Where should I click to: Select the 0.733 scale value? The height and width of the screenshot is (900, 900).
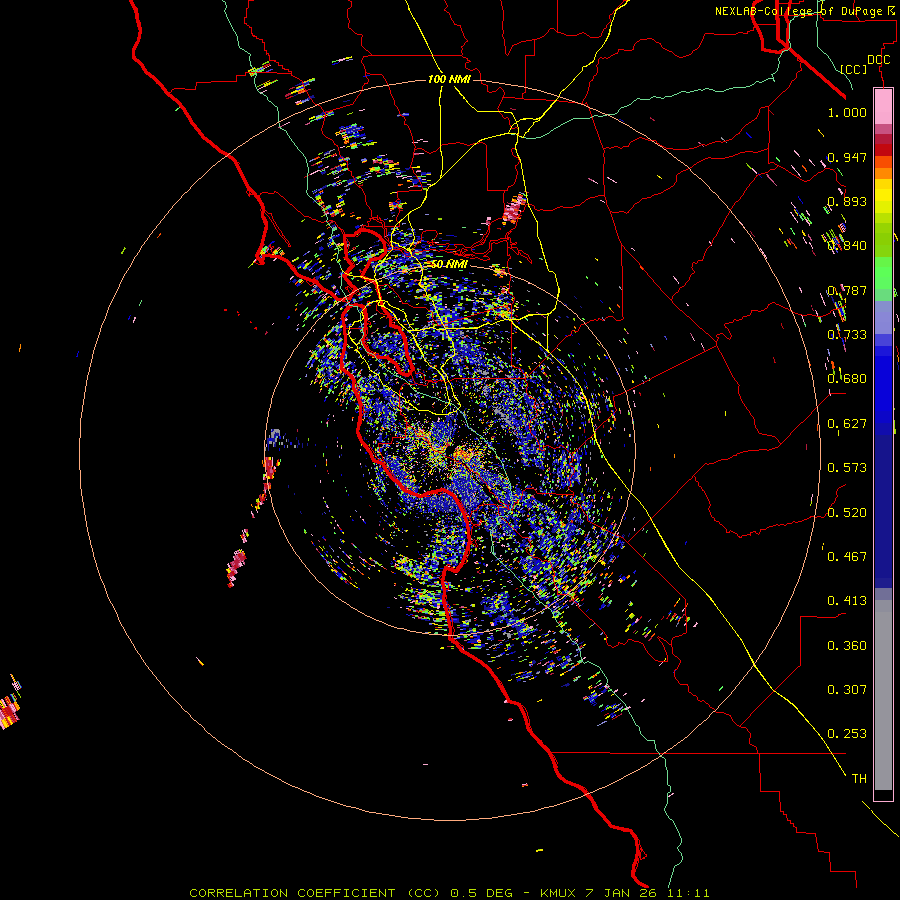tap(847, 335)
